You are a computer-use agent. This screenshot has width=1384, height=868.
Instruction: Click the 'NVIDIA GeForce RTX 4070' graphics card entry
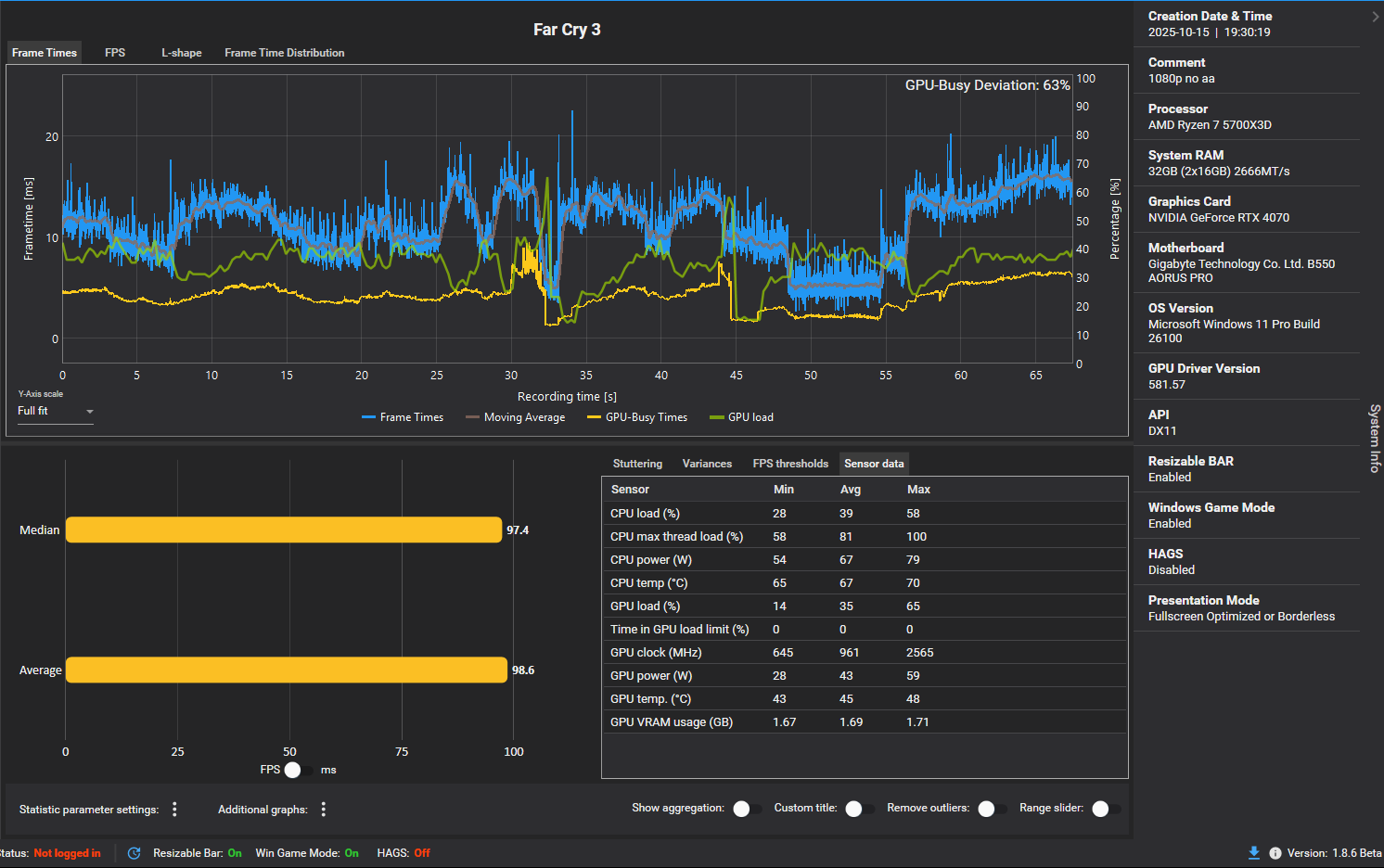tap(1219, 218)
